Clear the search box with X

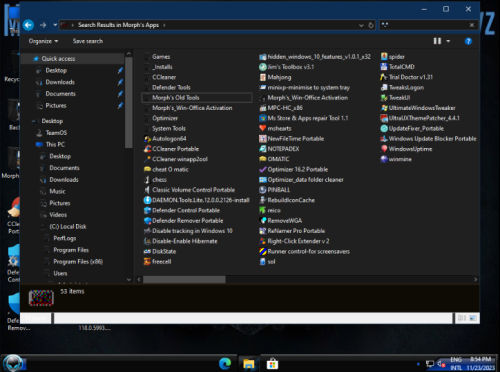pyautogui.click(x=472, y=25)
